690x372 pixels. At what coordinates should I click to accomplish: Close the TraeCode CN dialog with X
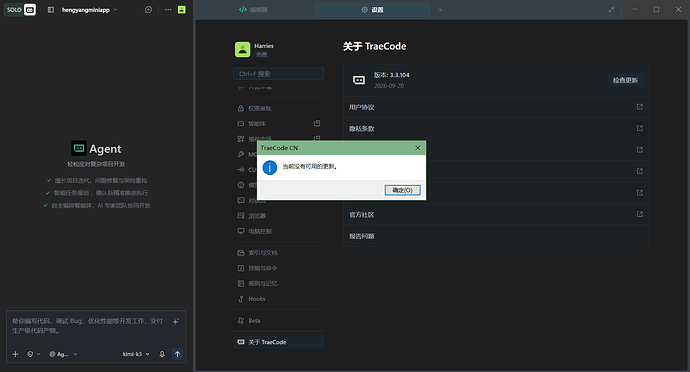point(418,148)
